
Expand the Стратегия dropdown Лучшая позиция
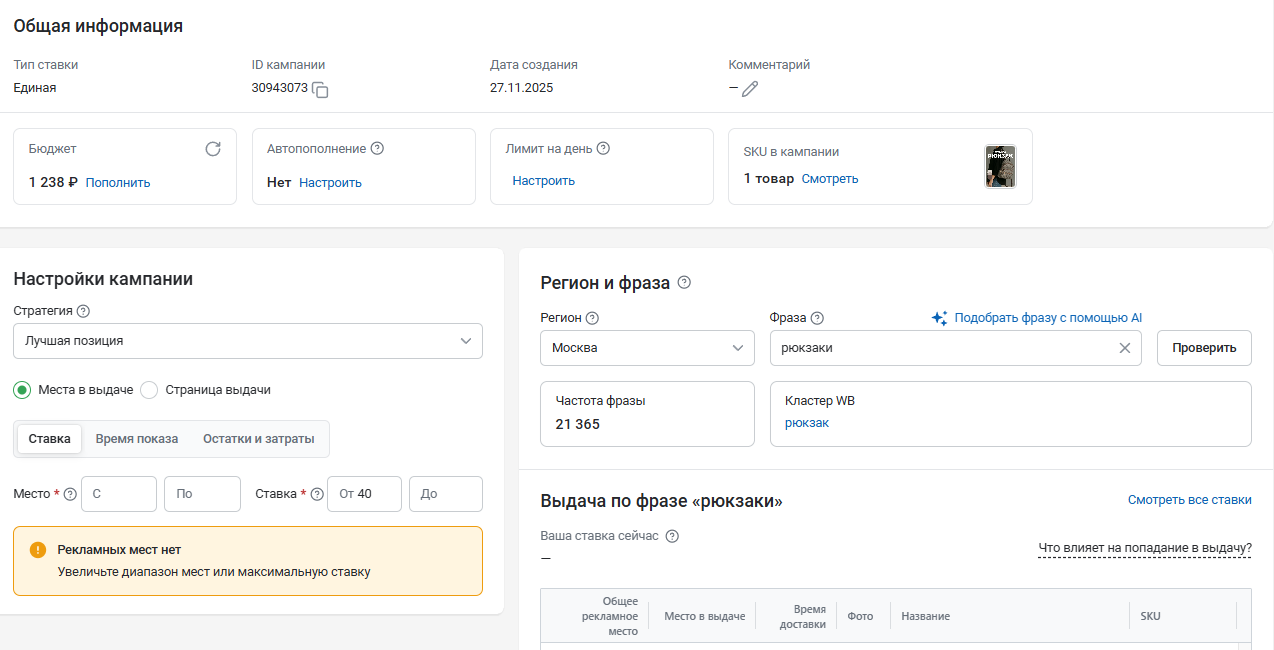248,341
